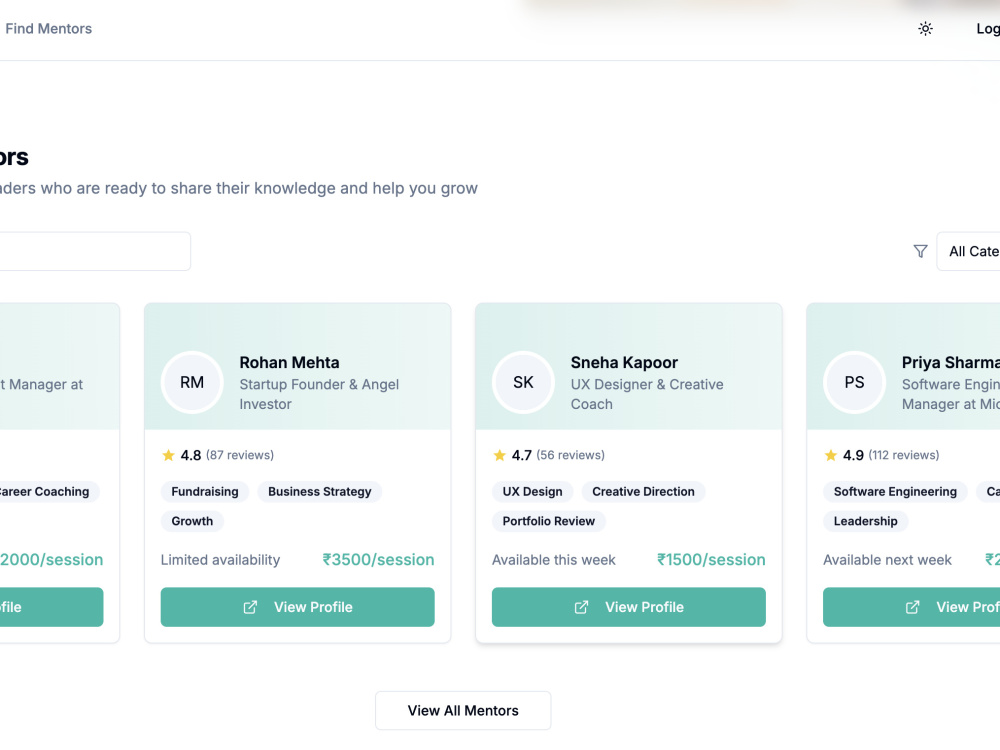Select the Growth tag

192,521
